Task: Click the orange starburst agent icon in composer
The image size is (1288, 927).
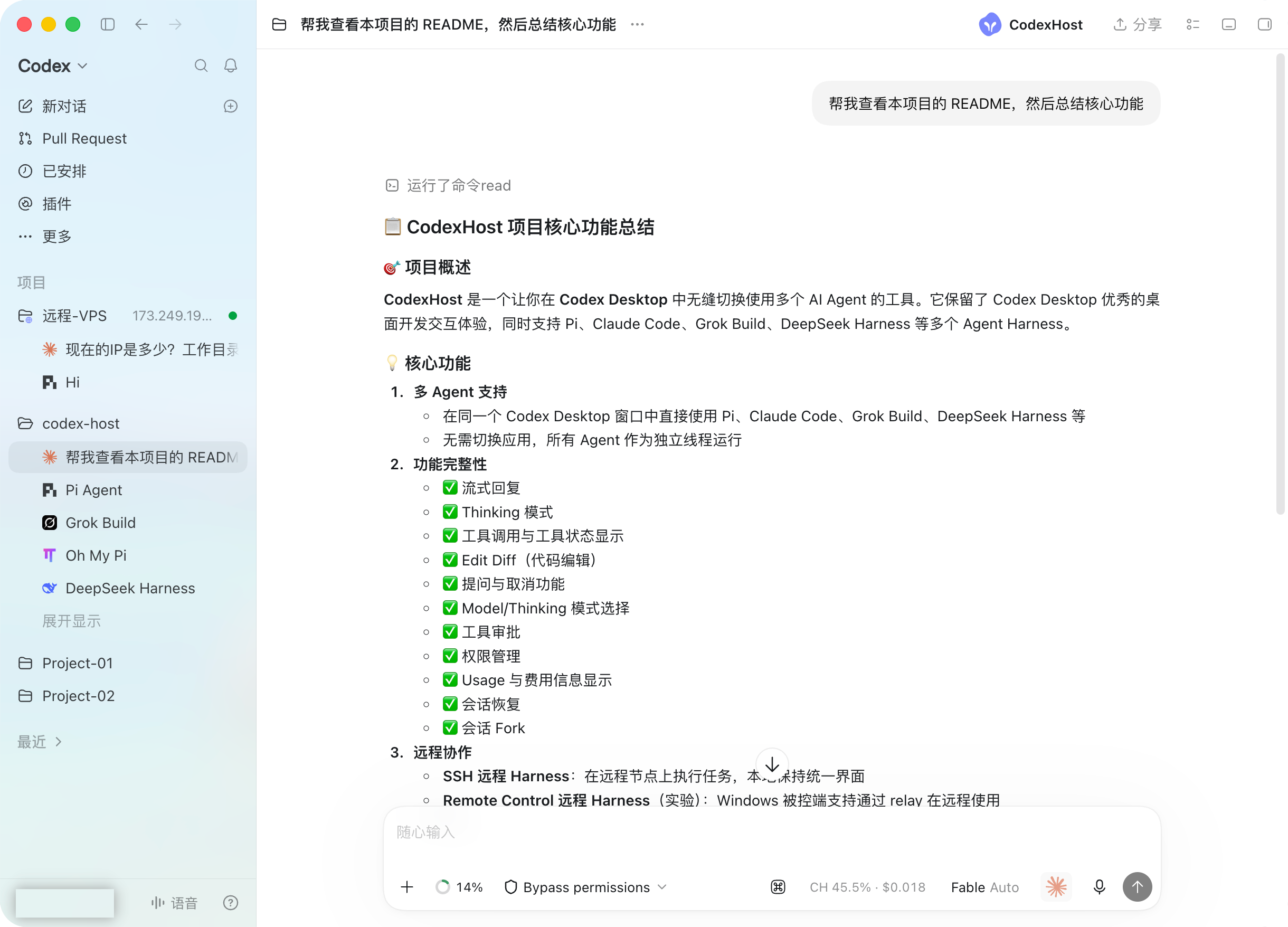Action: coord(1056,887)
